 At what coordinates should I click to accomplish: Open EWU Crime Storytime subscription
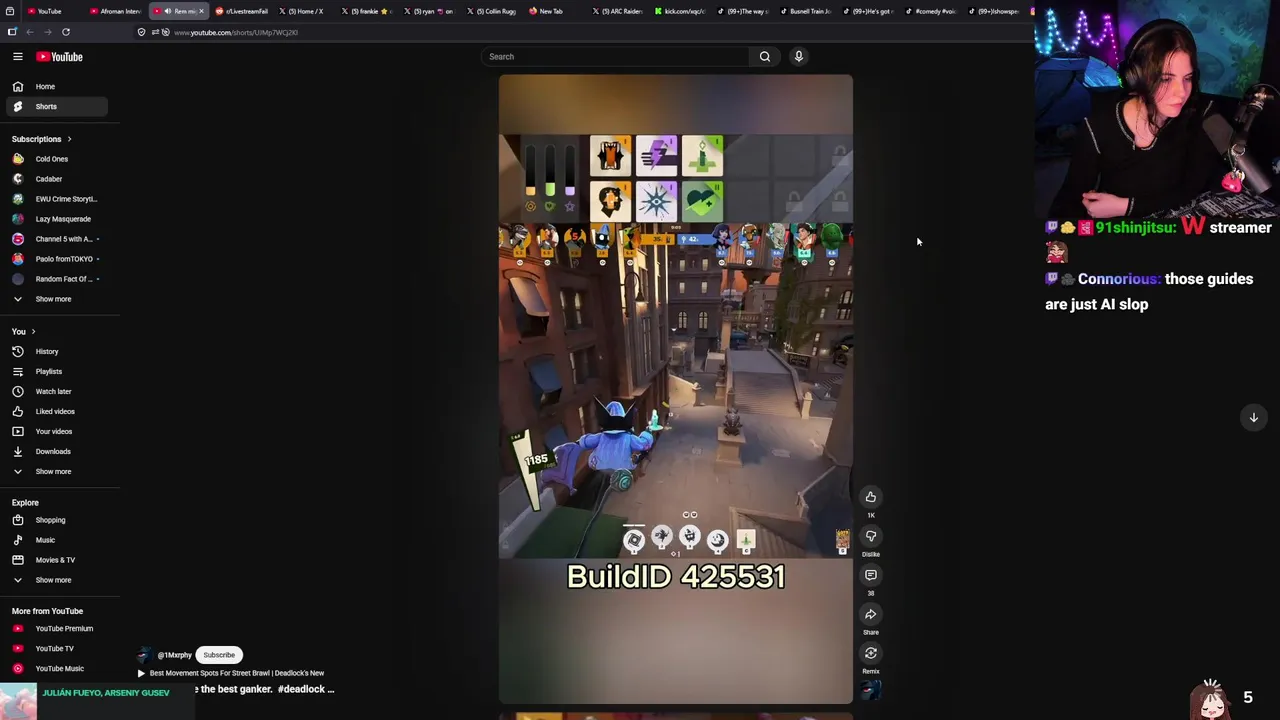[57, 199]
